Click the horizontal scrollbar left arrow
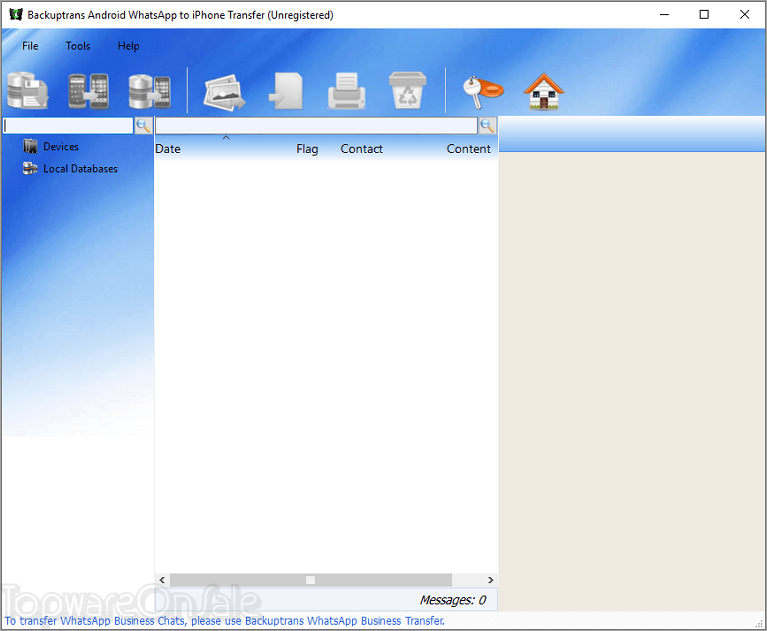This screenshot has width=767, height=631. click(162, 580)
